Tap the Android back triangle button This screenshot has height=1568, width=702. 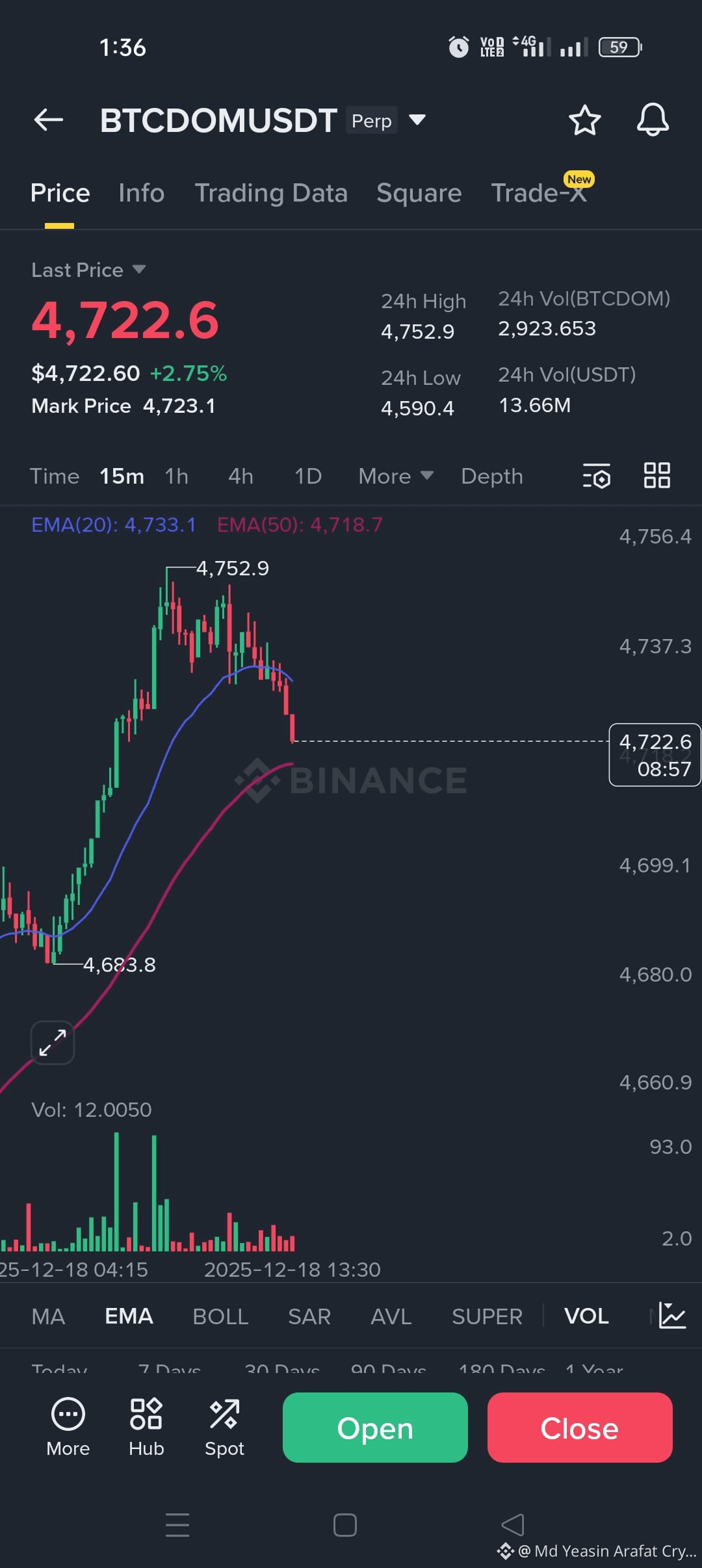tap(513, 1524)
